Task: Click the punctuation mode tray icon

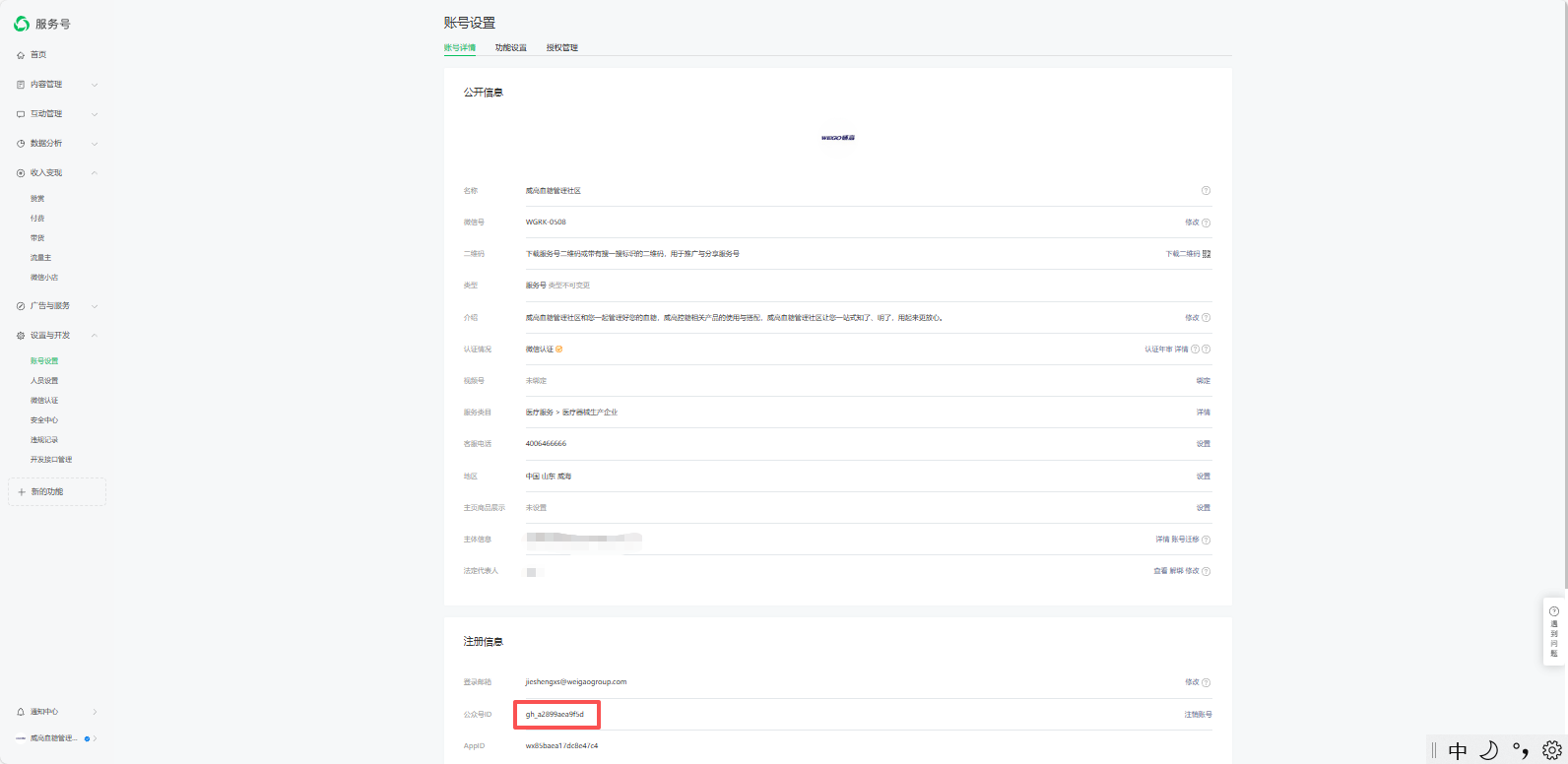Action: click(1521, 751)
